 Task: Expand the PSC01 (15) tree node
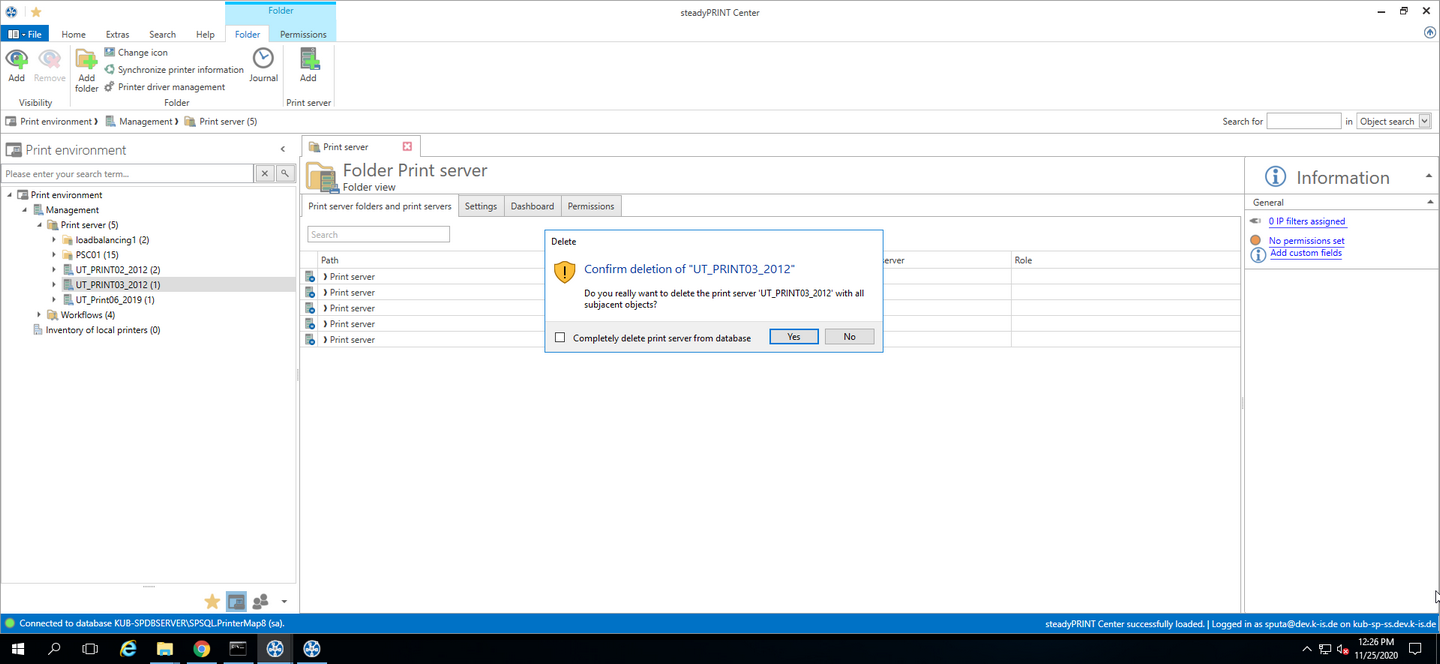[54, 255]
